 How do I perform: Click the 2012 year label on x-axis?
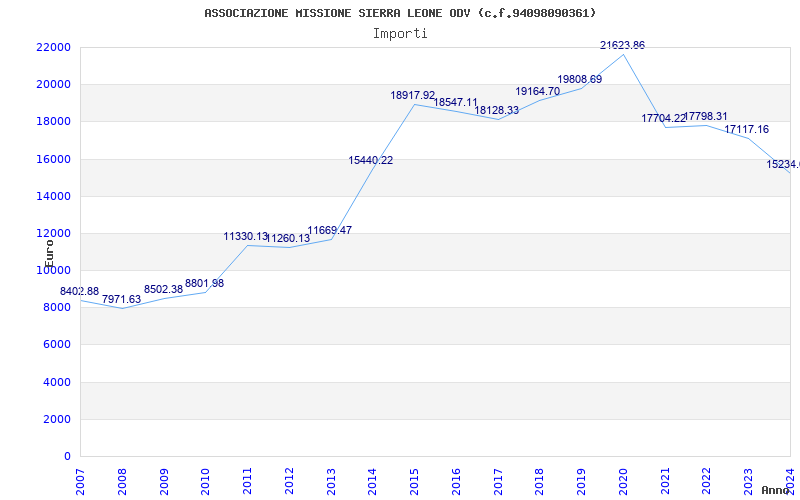289,482
